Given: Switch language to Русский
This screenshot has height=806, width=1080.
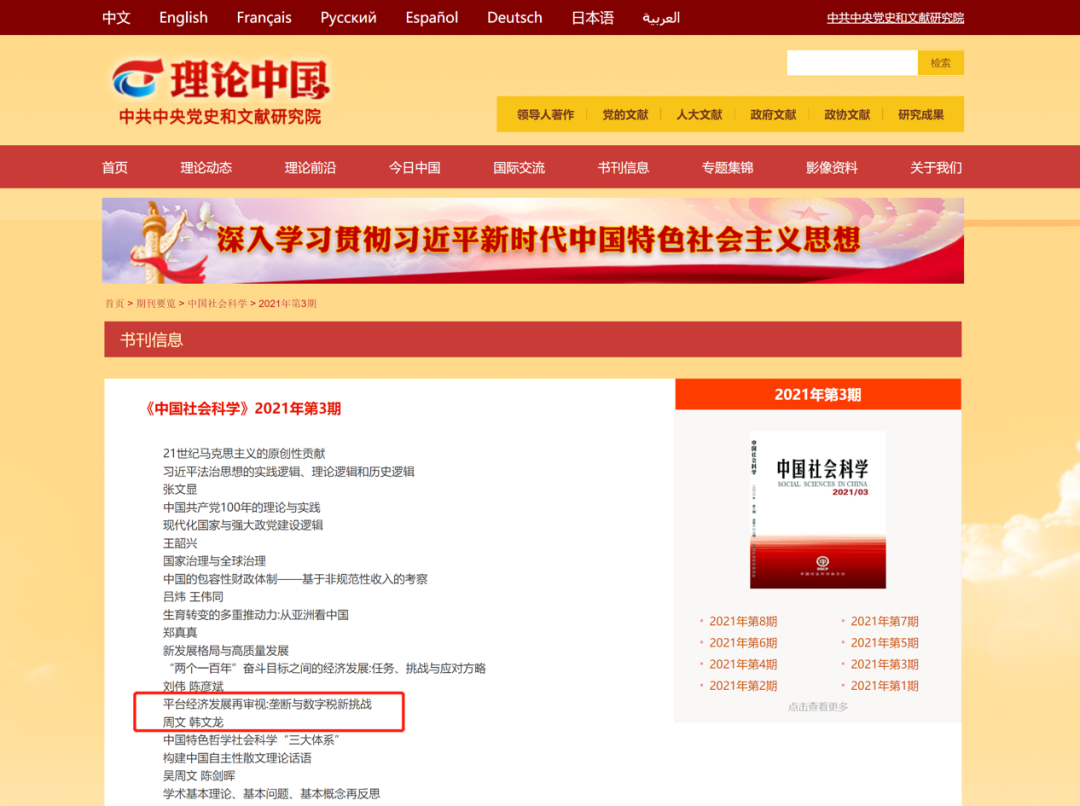Looking at the screenshot, I should 349,17.
